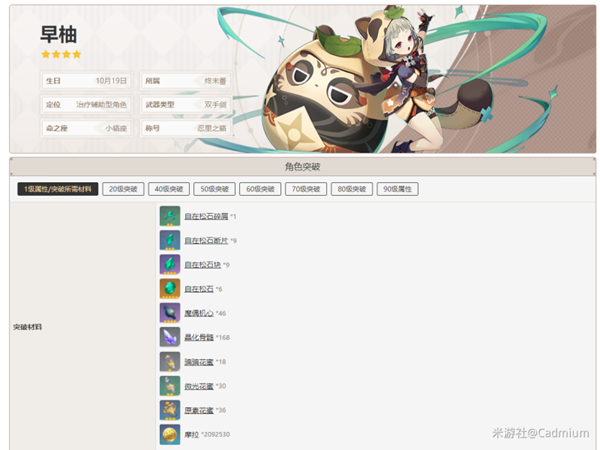Click the 晶化骨髓 material icon

coord(169,337)
